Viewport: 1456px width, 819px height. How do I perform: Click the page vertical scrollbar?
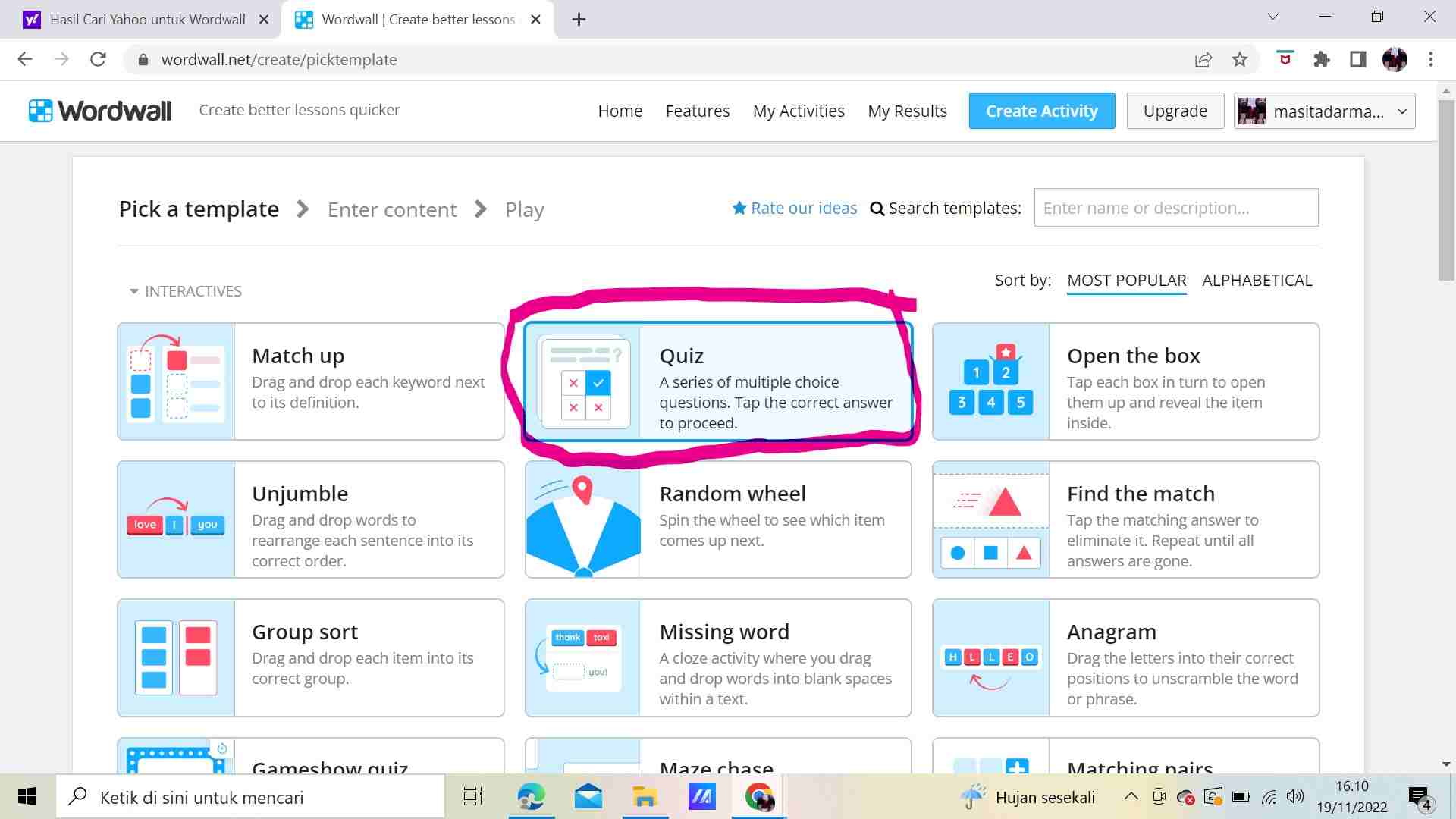pos(1446,190)
